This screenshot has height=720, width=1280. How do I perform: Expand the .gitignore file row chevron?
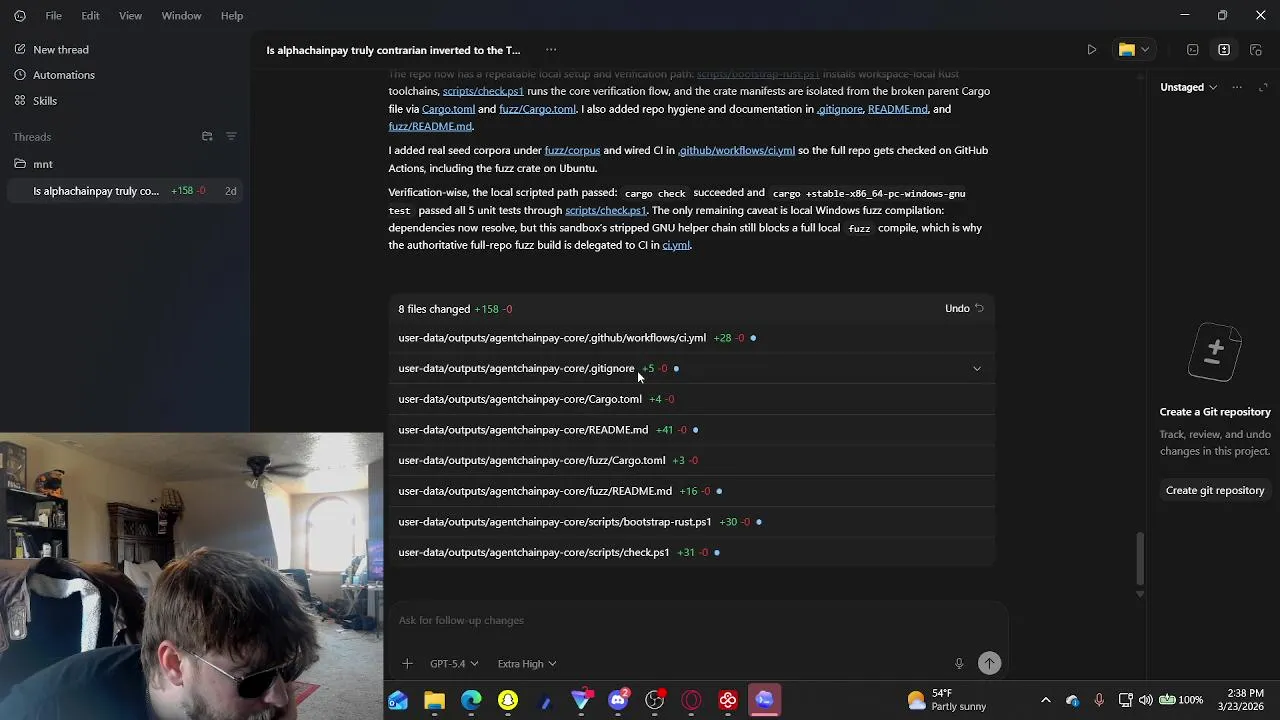977,369
